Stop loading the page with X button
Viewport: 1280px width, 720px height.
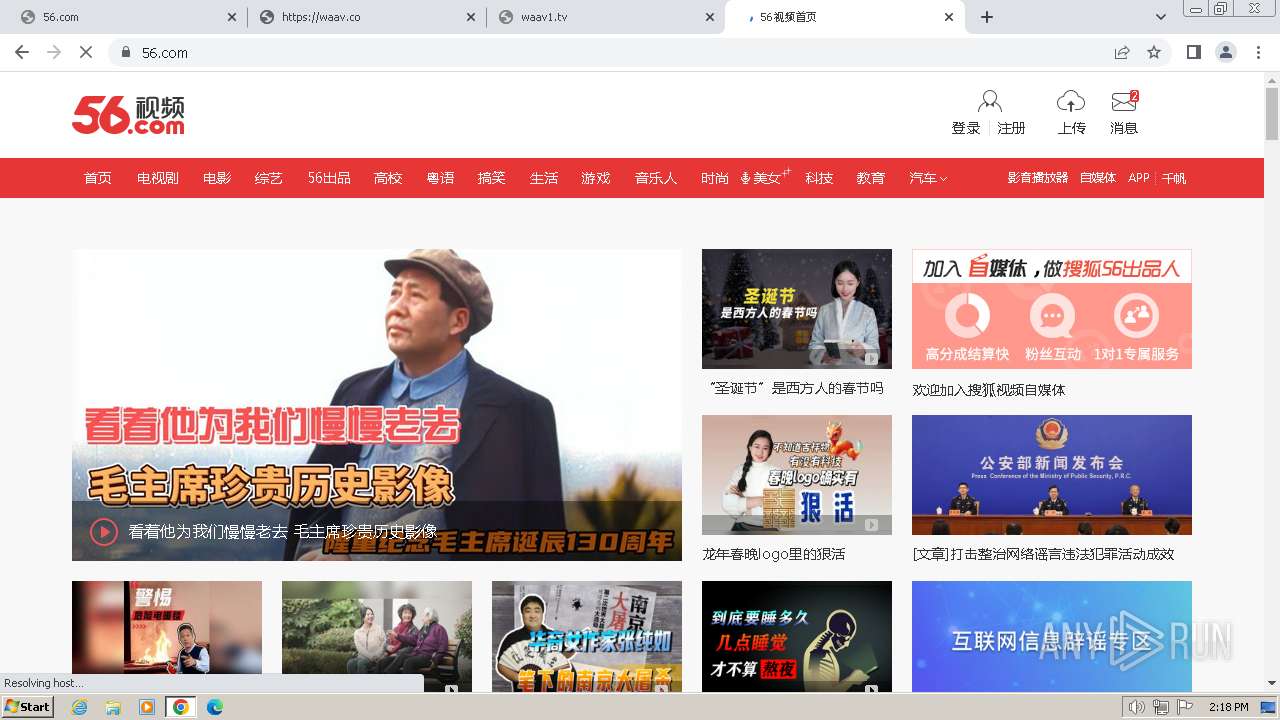[86, 52]
